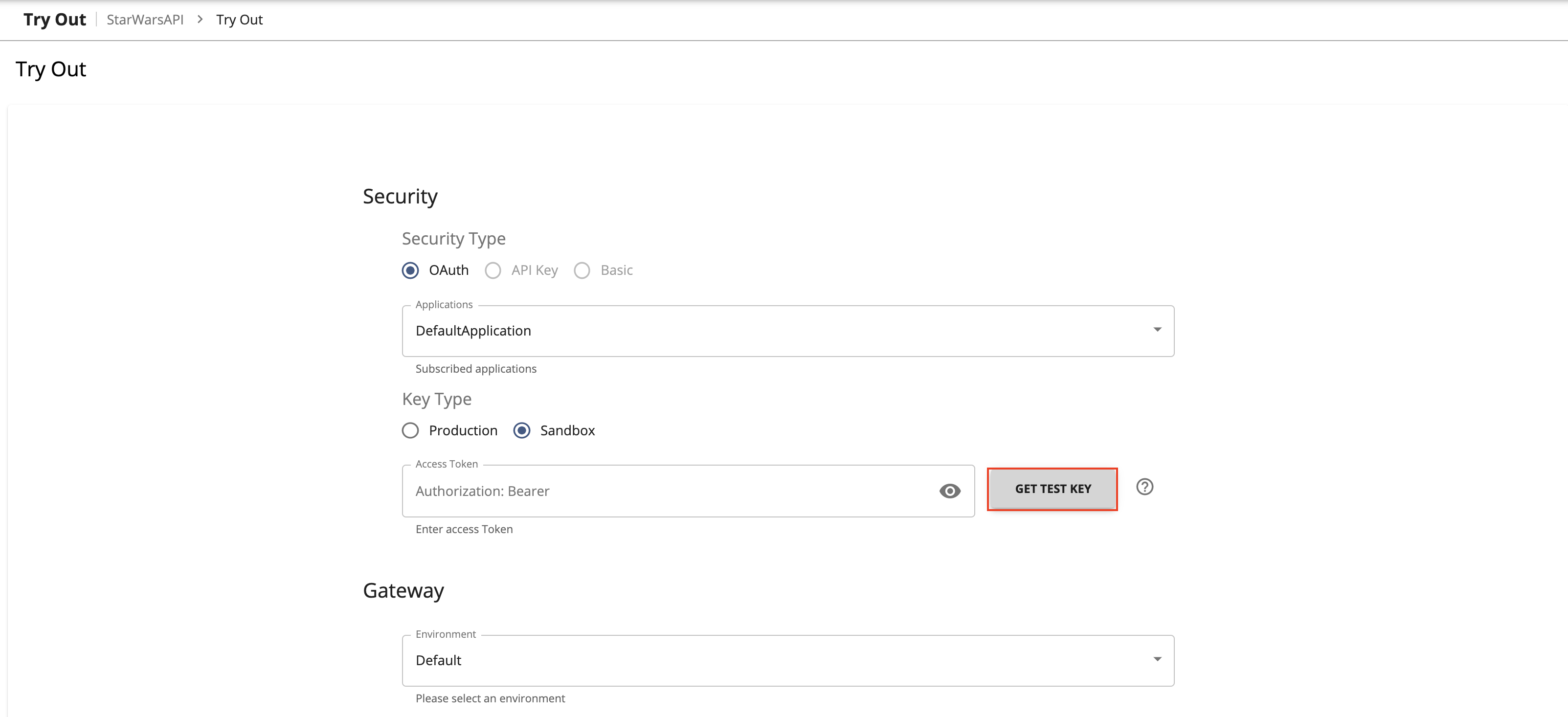Open the Environment dropdown

coord(787,660)
